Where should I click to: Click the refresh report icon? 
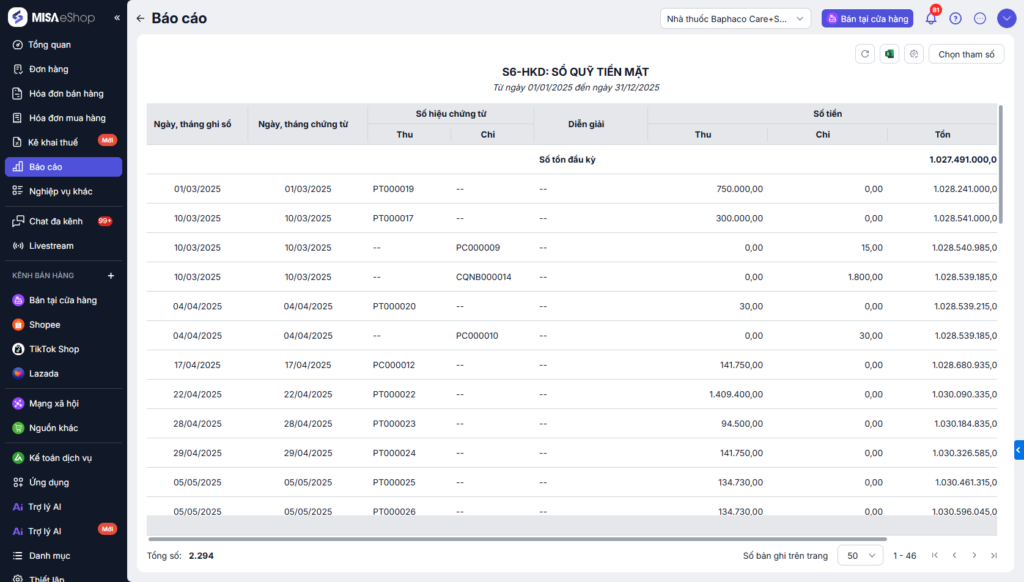(x=865, y=54)
